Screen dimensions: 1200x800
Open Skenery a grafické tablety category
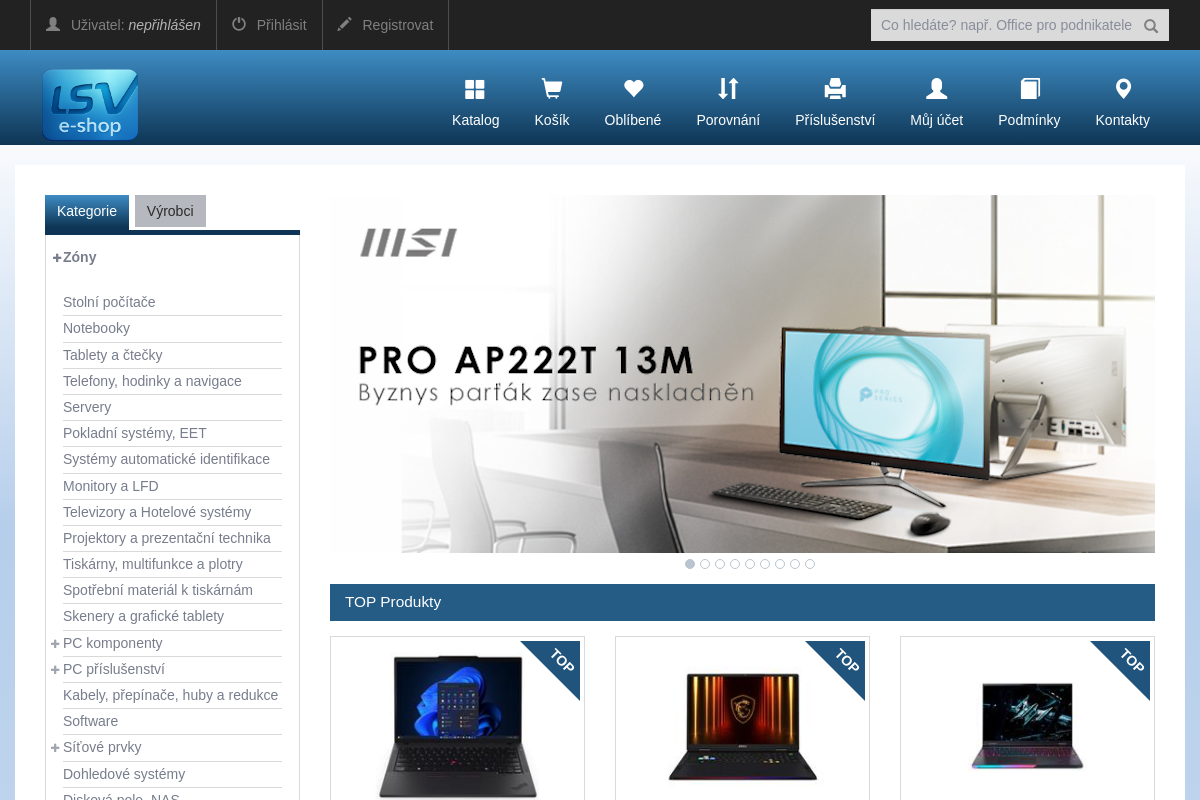pos(143,616)
